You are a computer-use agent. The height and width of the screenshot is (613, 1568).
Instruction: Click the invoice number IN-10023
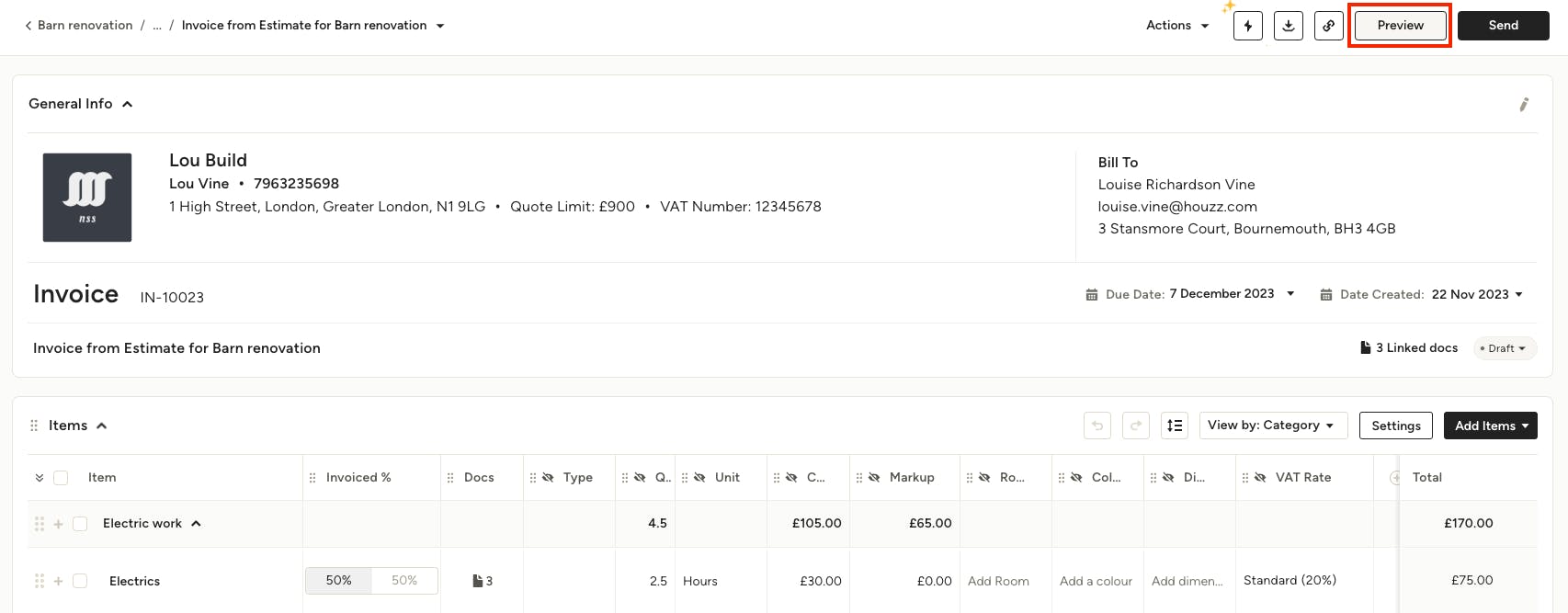click(172, 298)
